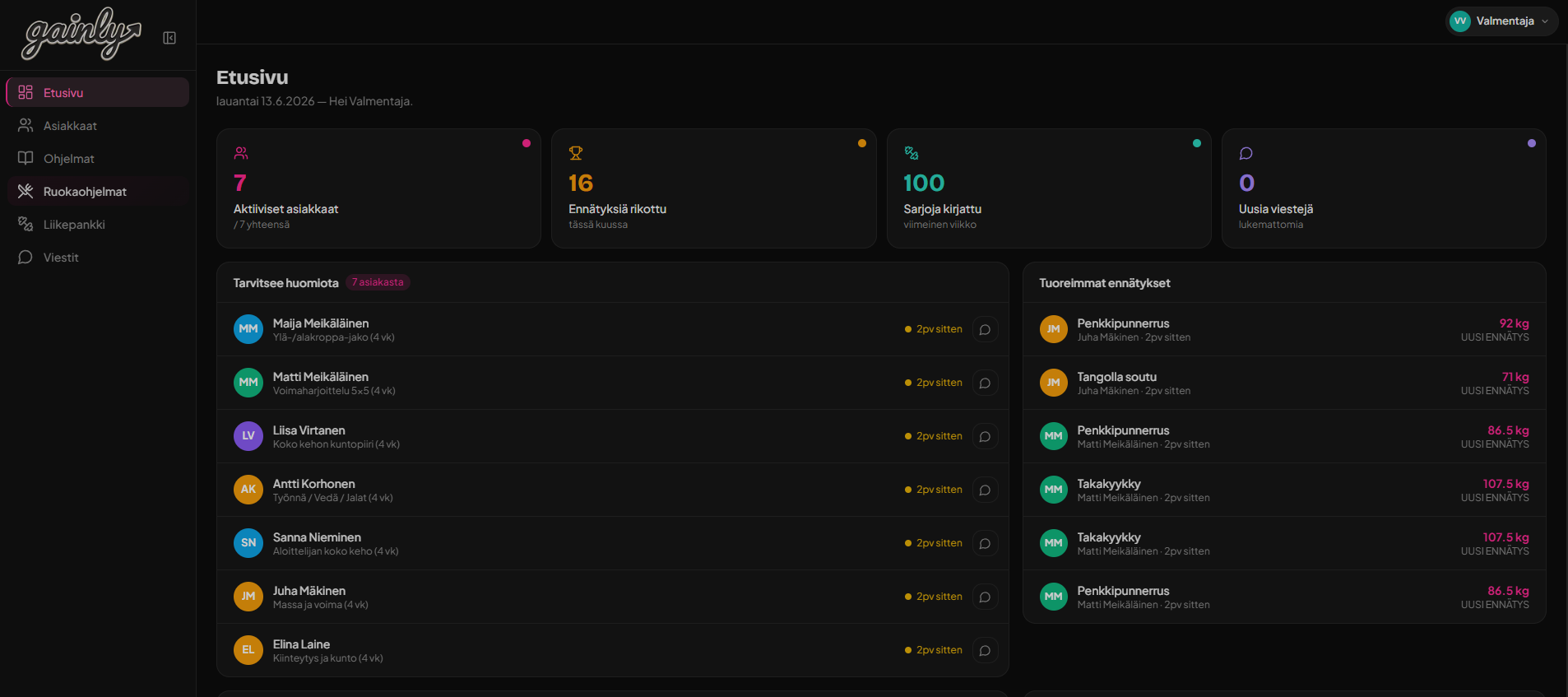Open Liikepankki exercise bank

[97, 224]
